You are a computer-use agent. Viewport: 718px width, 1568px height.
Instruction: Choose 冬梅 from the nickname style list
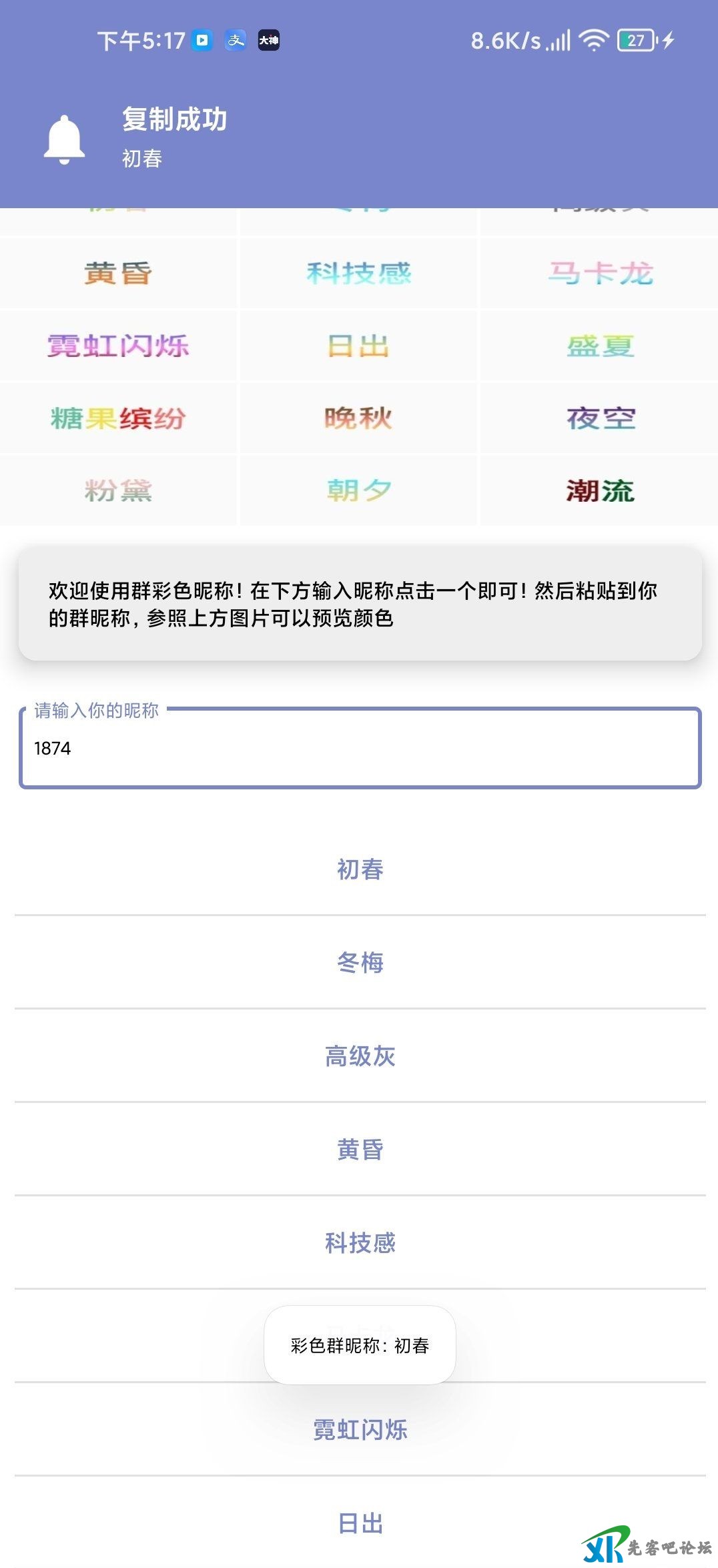(360, 963)
